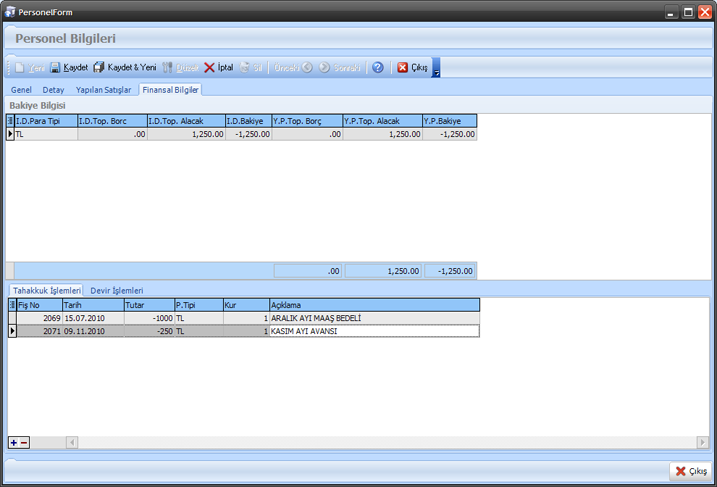This screenshot has width=717, height=487.
Task: Go to the Yapılan Satışlar tab
Action: pos(103,90)
